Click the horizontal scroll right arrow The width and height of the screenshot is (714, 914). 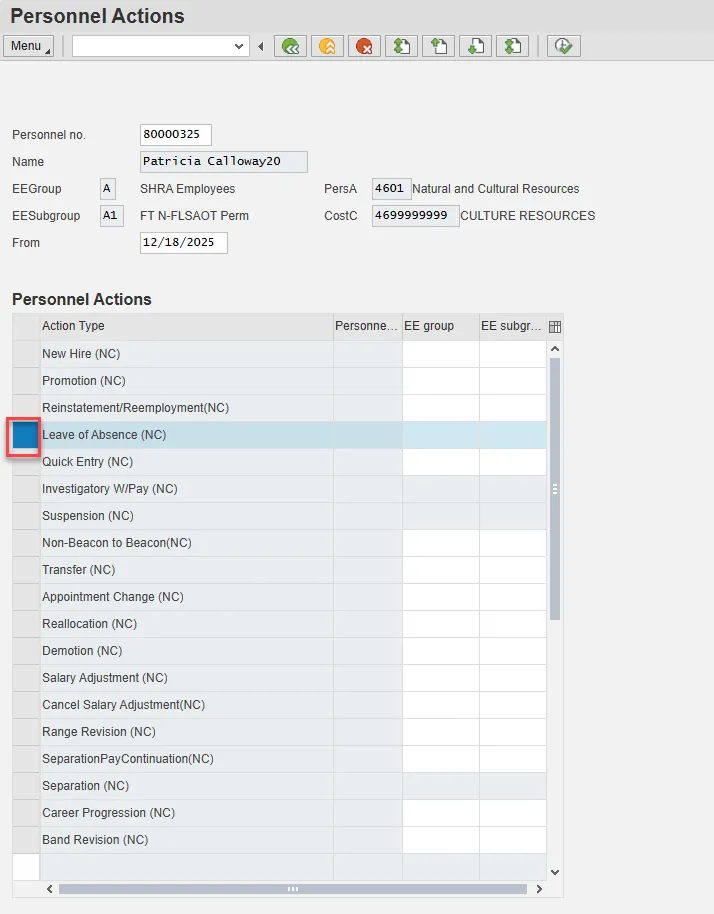point(539,889)
